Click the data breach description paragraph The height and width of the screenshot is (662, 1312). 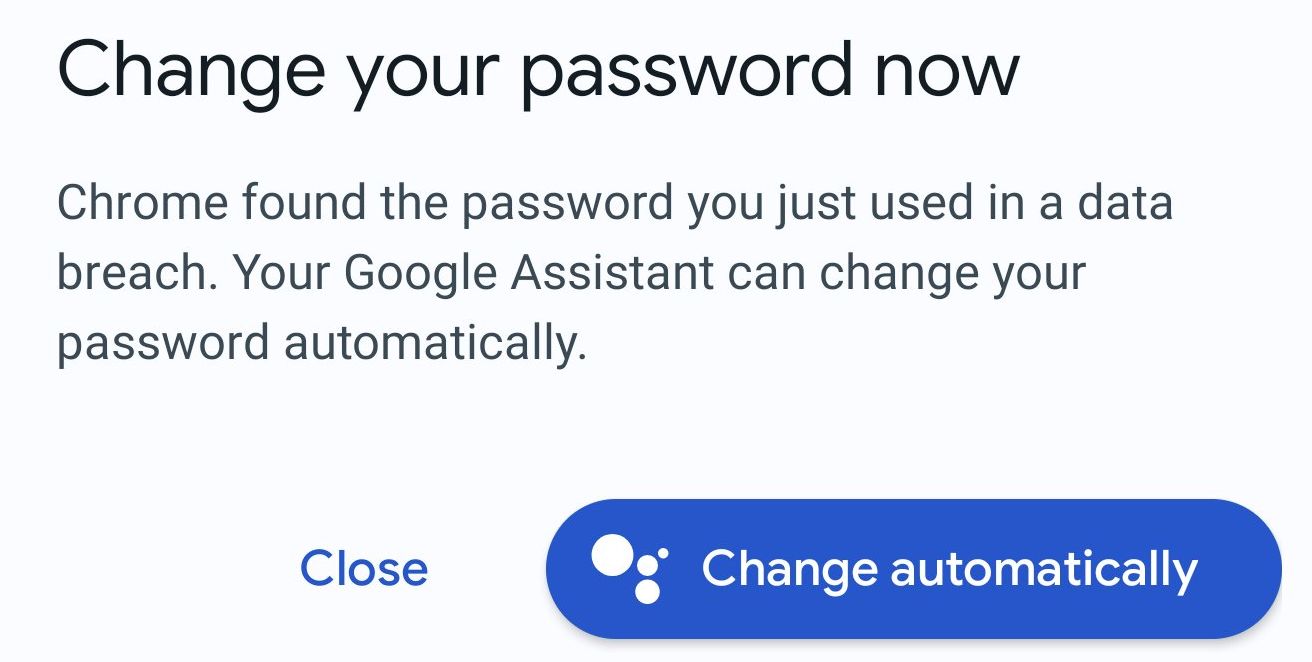point(614,273)
